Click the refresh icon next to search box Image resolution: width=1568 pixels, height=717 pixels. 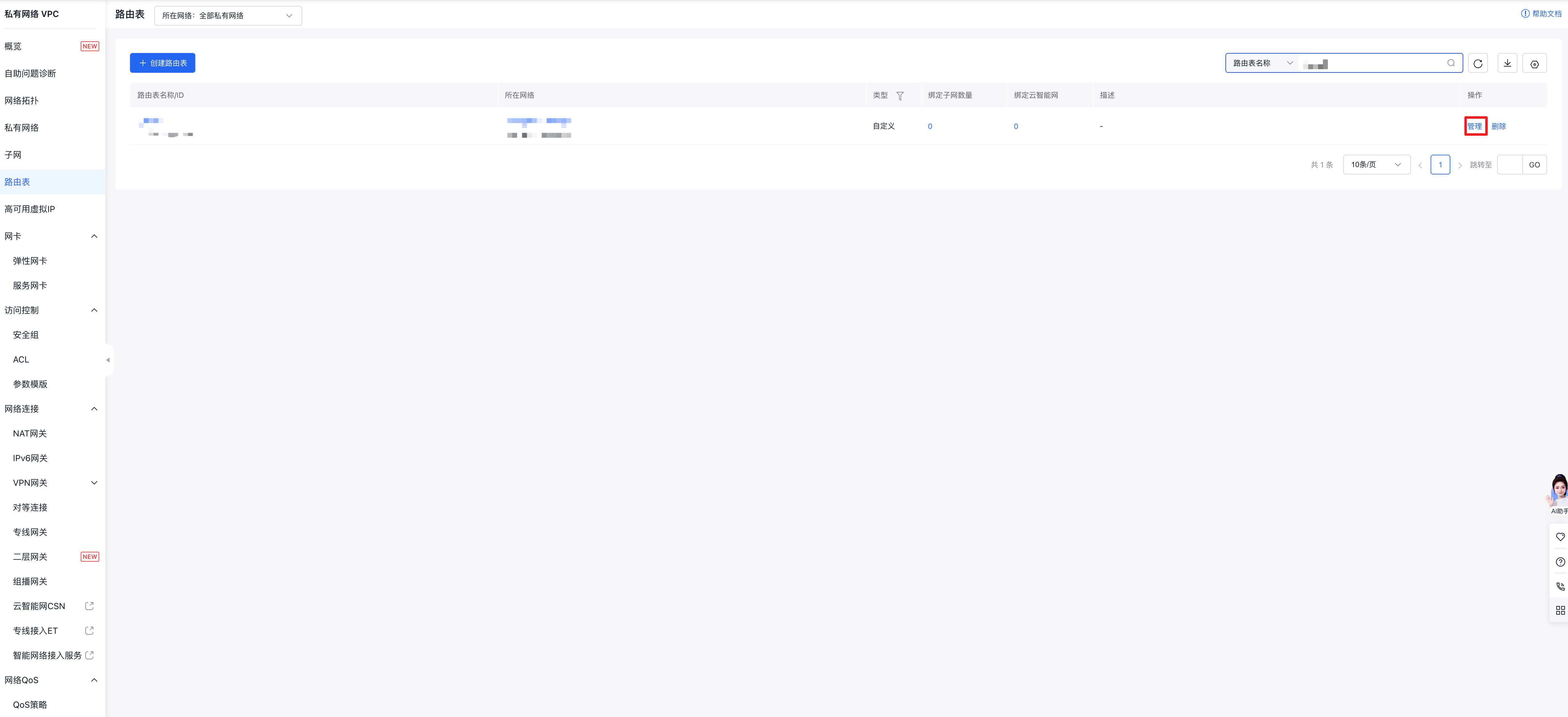click(1477, 64)
